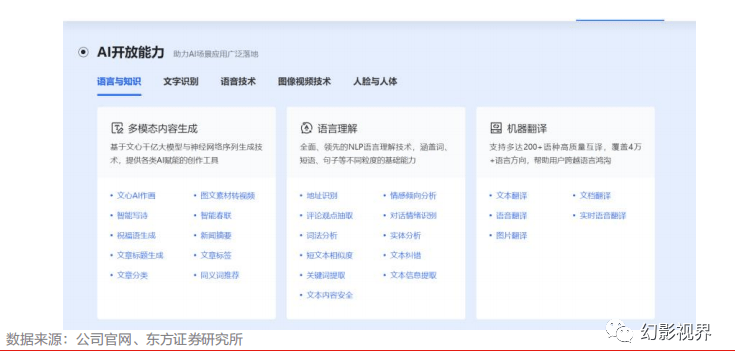The height and width of the screenshot is (364, 735).
Task: Click the 同义词推荐 link
Action: [220, 275]
